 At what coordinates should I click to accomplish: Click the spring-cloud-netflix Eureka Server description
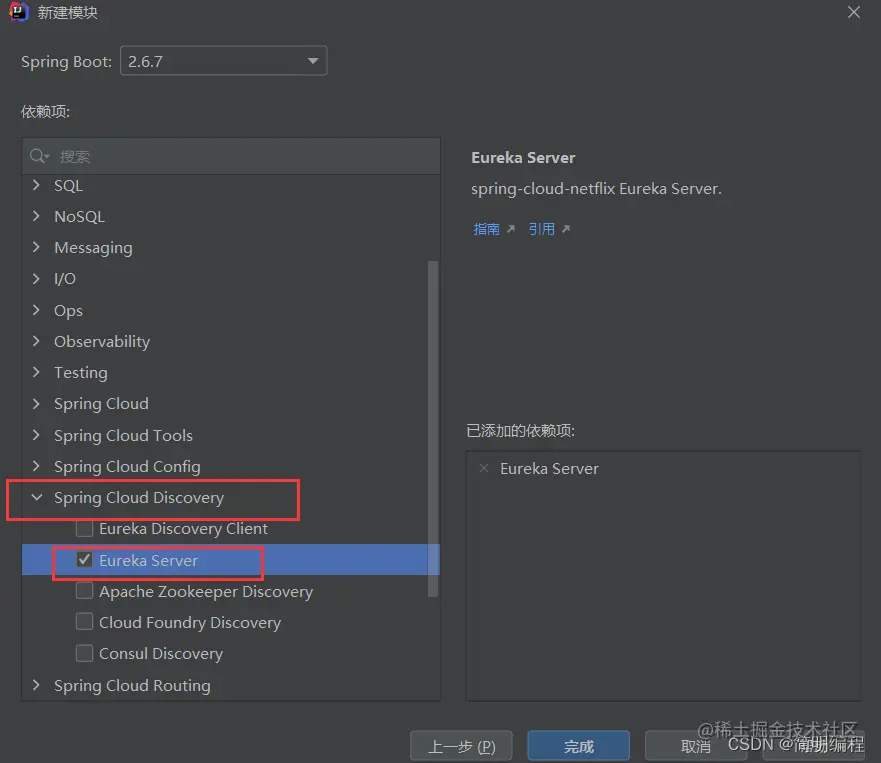pyautogui.click(x=596, y=189)
